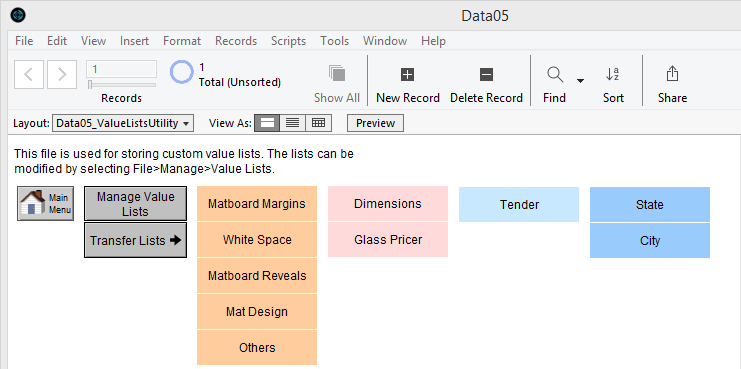This screenshot has width=741, height=369.
Task: Click the Total (Unsorted) text
Action: pos(240,82)
